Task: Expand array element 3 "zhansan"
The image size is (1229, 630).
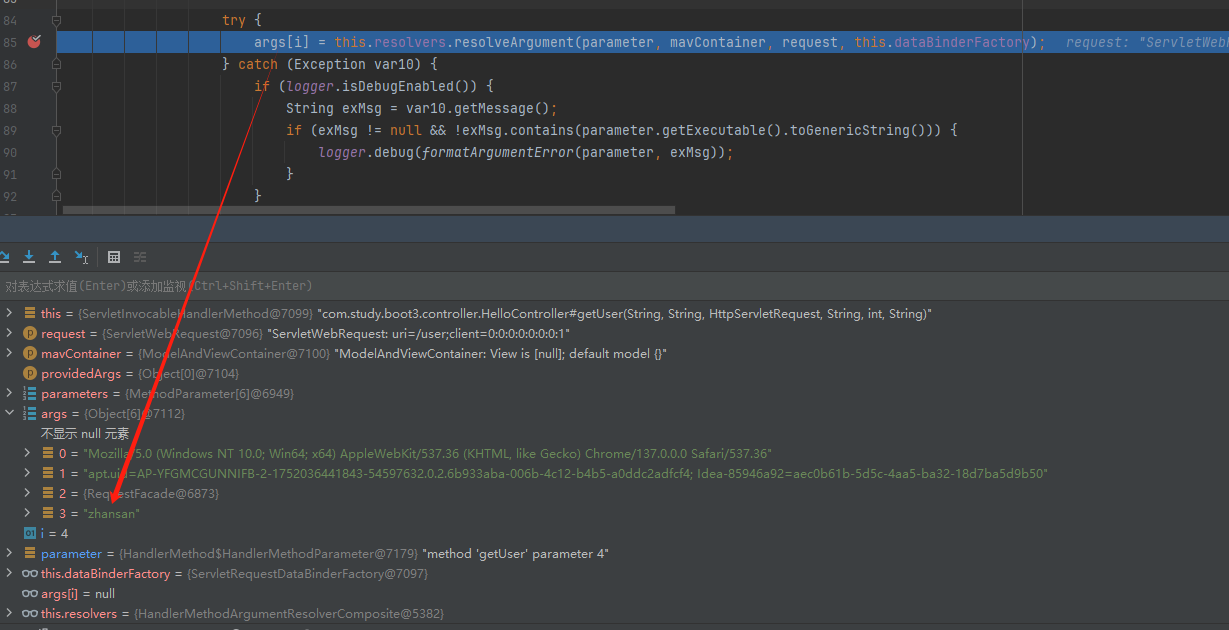Action: click(x=29, y=513)
